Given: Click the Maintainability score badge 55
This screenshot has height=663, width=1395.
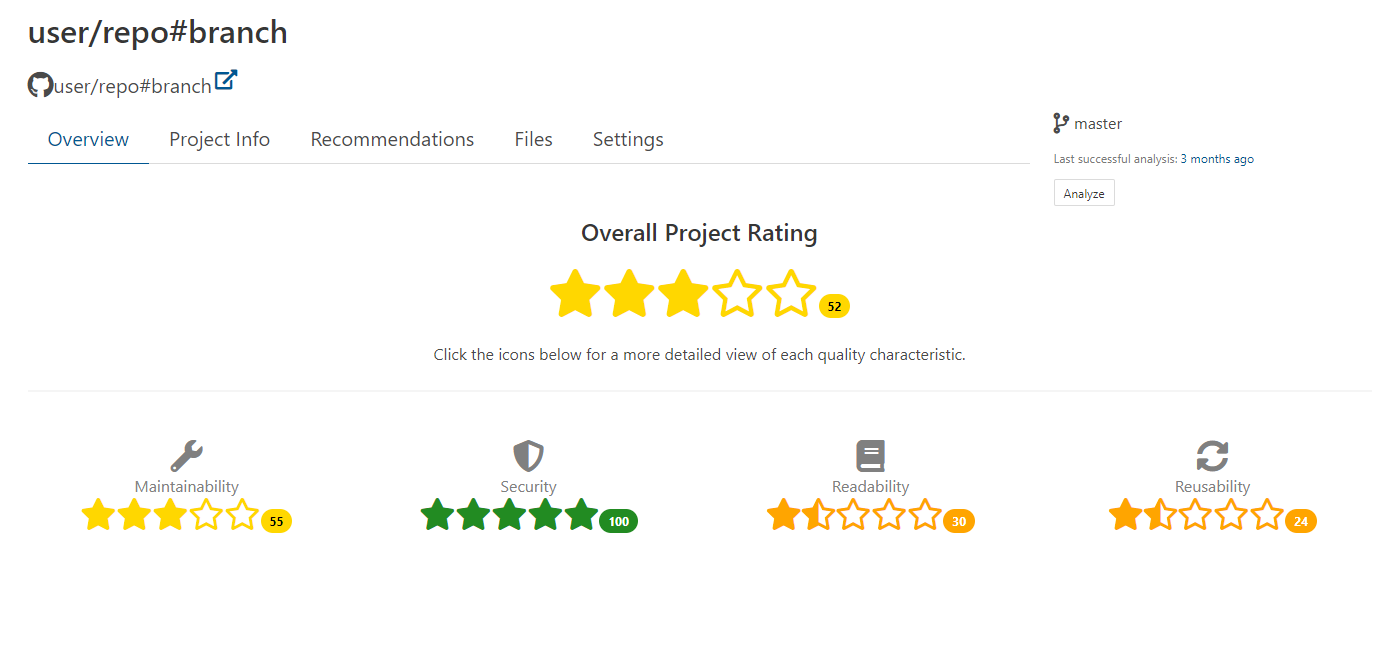Looking at the screenshot, I should click(x=276, y=521).
